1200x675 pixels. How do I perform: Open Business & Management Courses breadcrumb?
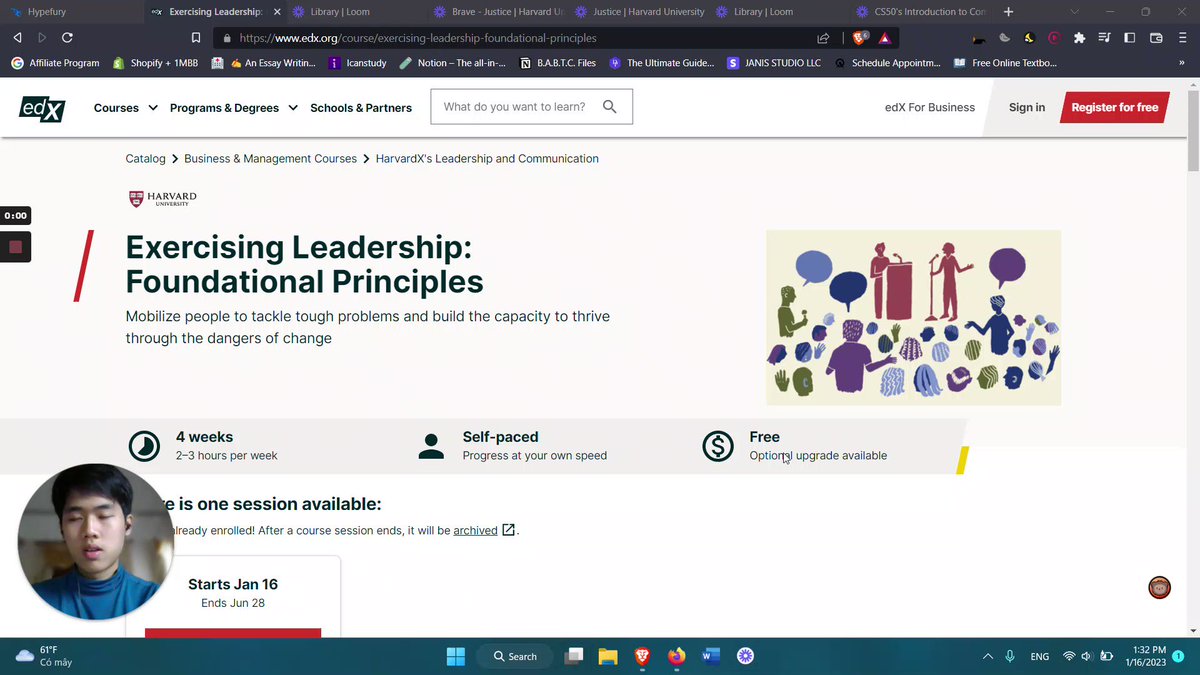point(270,158)
